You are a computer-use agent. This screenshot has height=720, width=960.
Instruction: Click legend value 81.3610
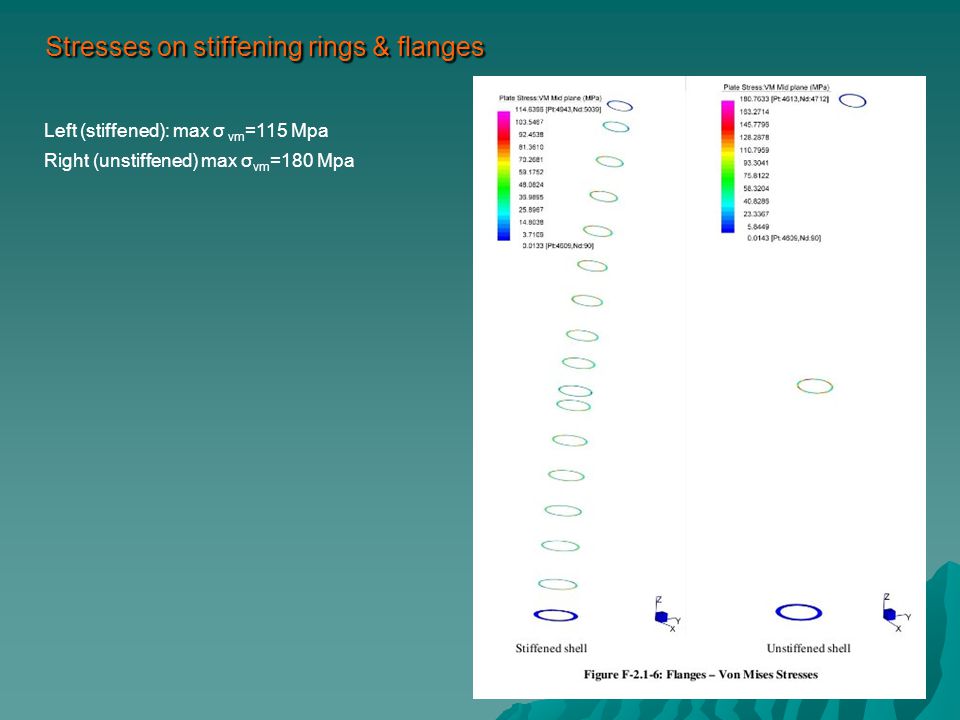(531, 147)
